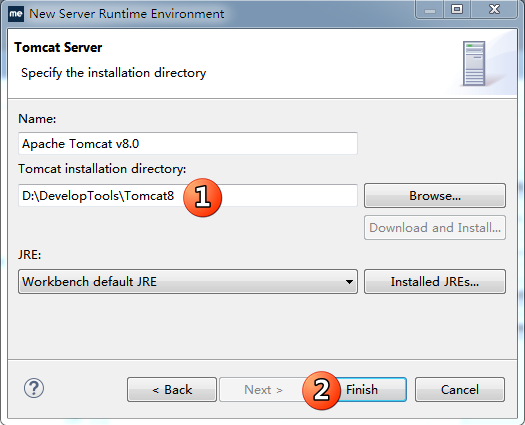Screen dimensions: 525x425
Task: Click the 'JRE:' label
Action: [x=29, y=255]
